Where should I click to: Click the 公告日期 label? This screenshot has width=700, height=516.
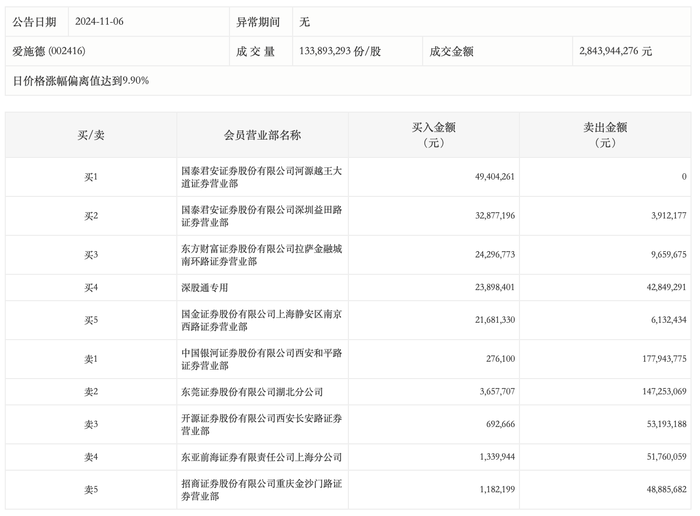pos(34,21)
